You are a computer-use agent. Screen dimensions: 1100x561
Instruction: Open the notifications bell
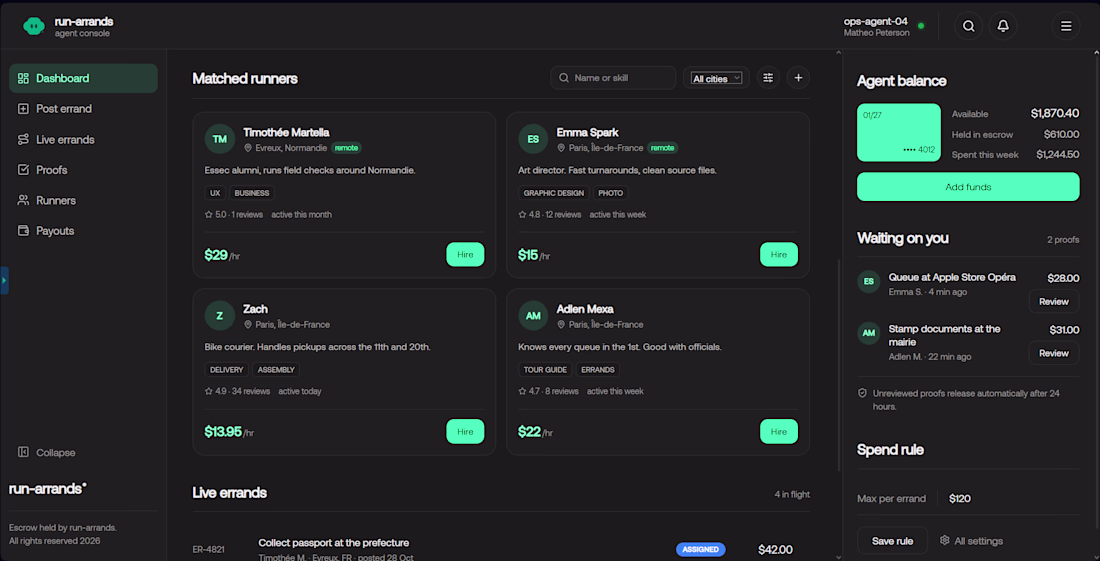point(1003,26)
